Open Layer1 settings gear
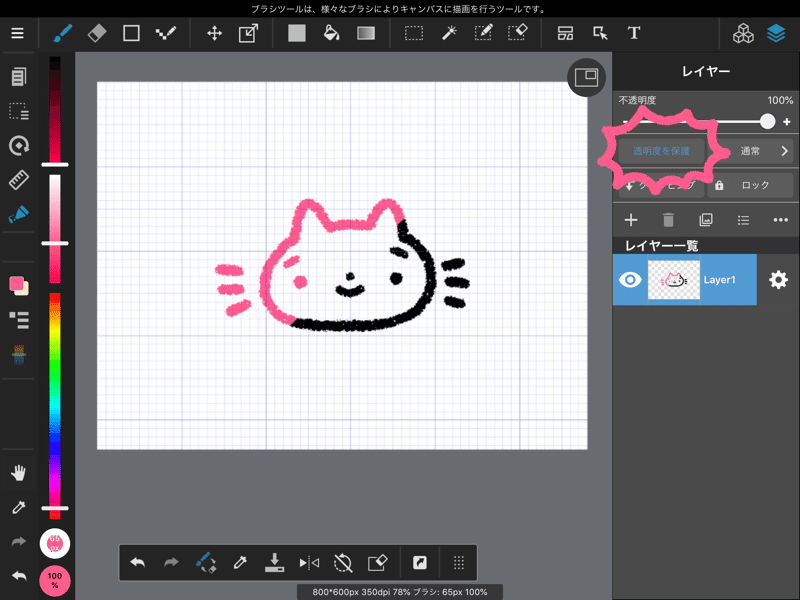 [x=778, y=280]
